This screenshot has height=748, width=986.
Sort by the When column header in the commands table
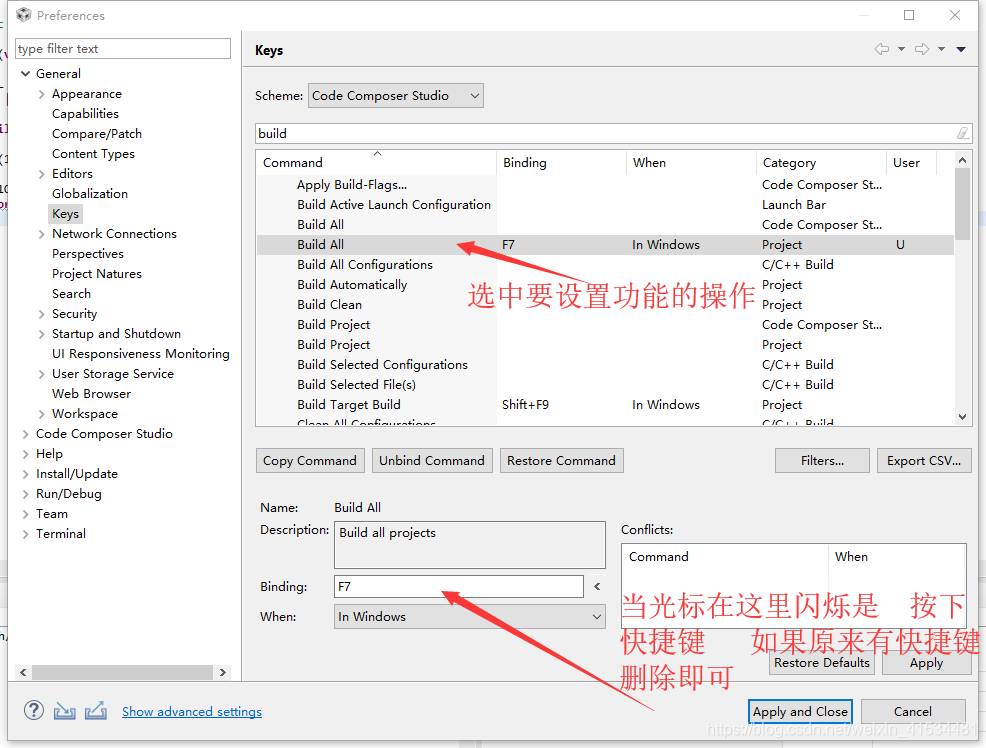691,162
